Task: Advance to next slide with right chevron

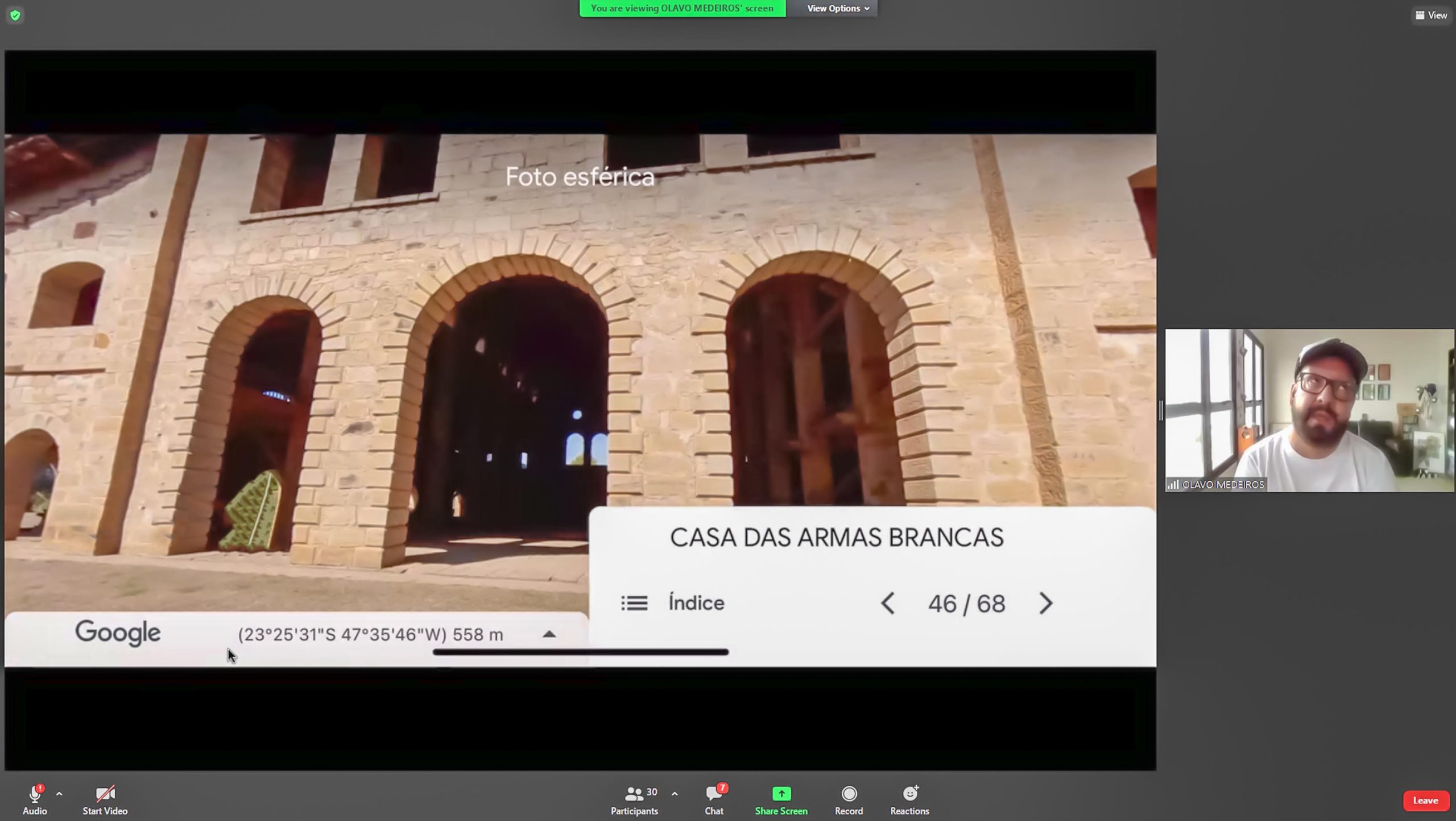Action: pyautogui.click(x=1045, y=603)
